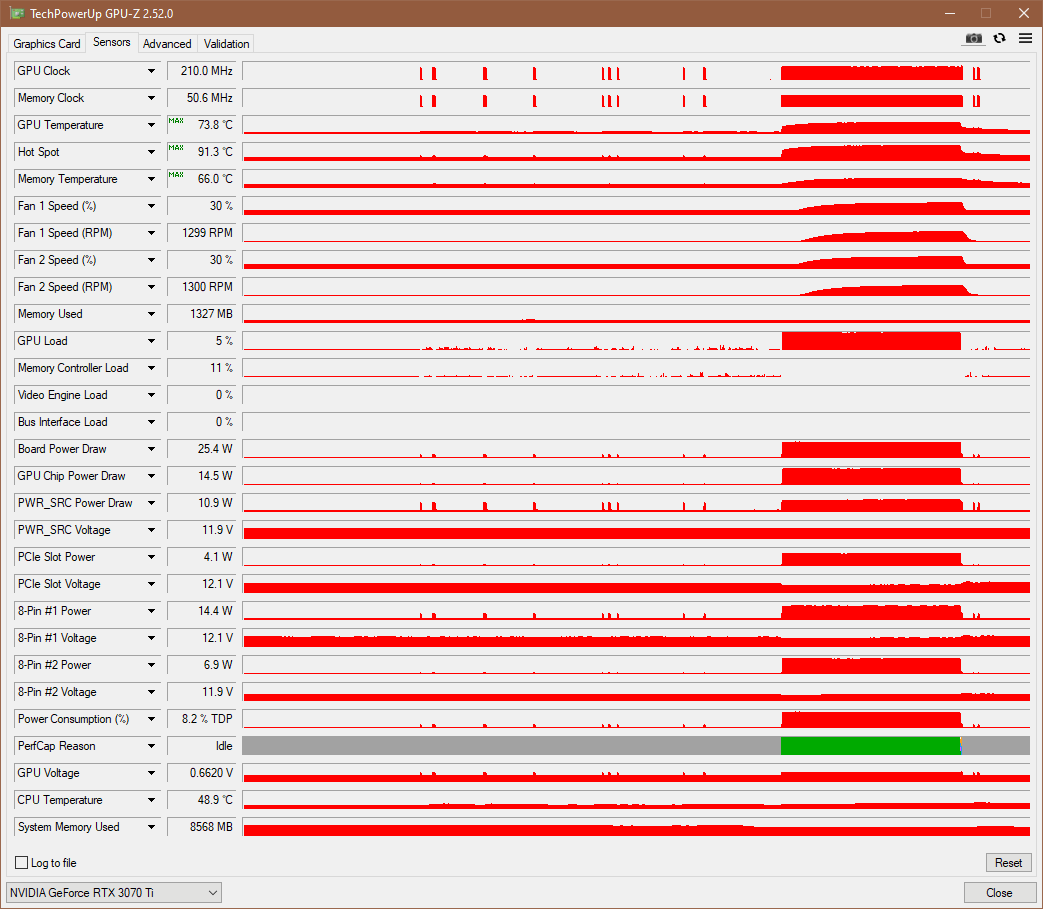The height and width of the screenshot is (909, 1043).
Task: Expand Memory Controller Load dropdown
Action: coord(152,368)
